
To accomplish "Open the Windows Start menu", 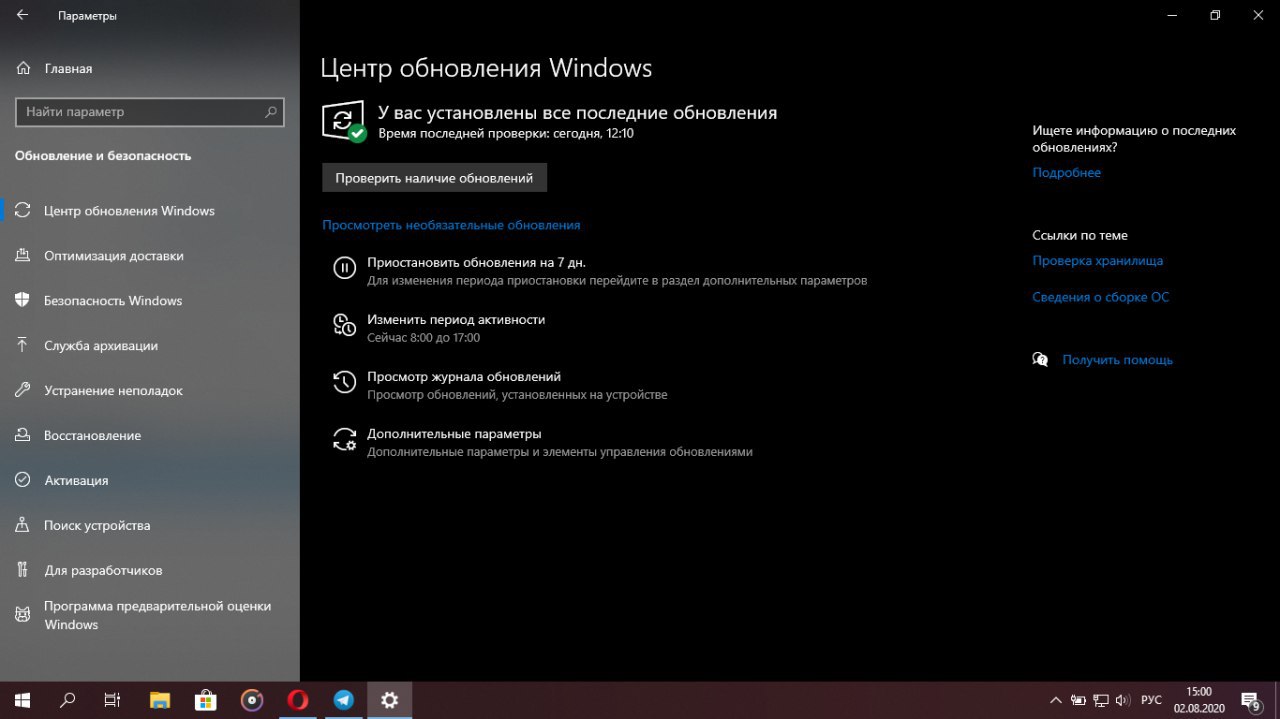I will [x=22, y=700].
